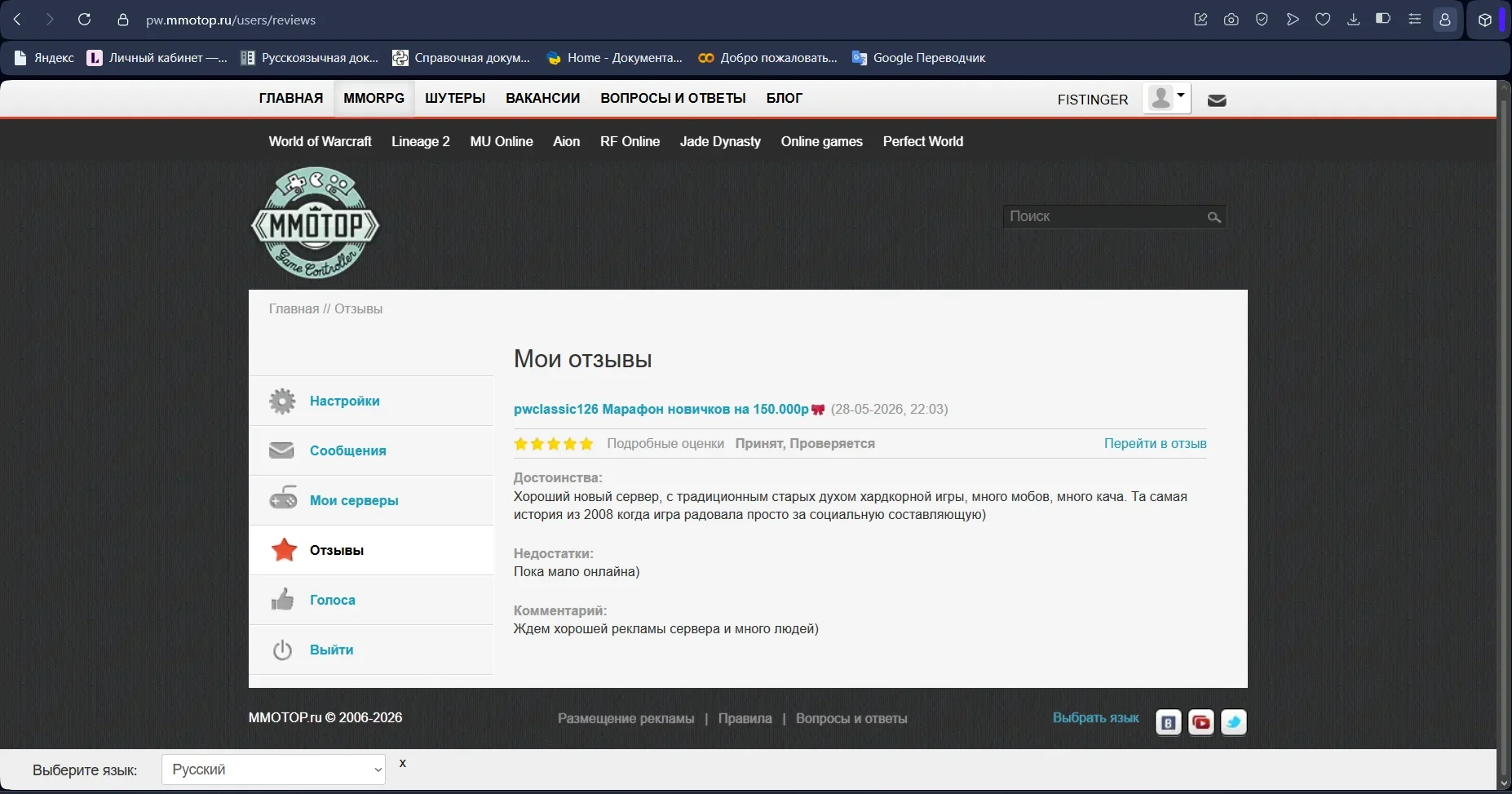Open ВОПРОСЫ И ОТВЕТЫ in top menu
This screenshot has width=1512, height=794.
(674, 98)
